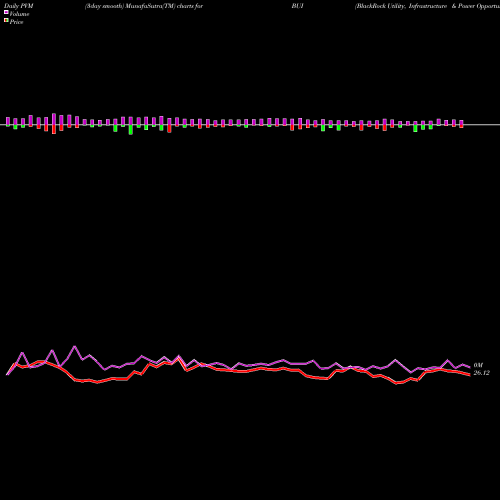Click the green-red Price legend swatch
Screen dimensions: 500x500
(x=6, y=21)
